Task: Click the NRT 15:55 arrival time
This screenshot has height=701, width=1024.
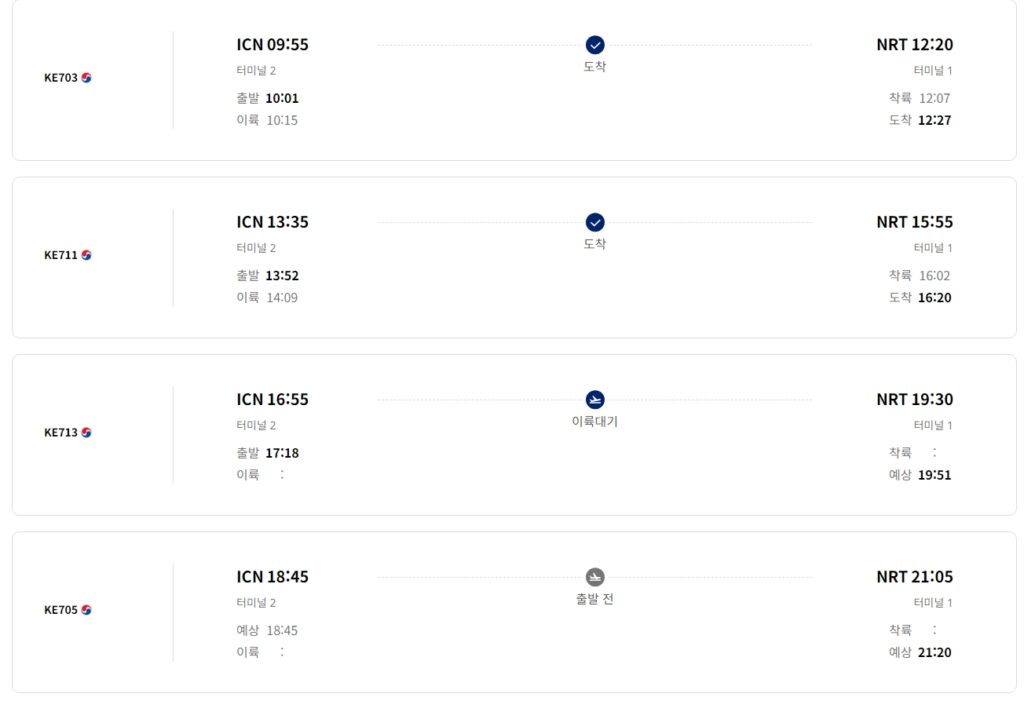Action: [x=914, y=222]
